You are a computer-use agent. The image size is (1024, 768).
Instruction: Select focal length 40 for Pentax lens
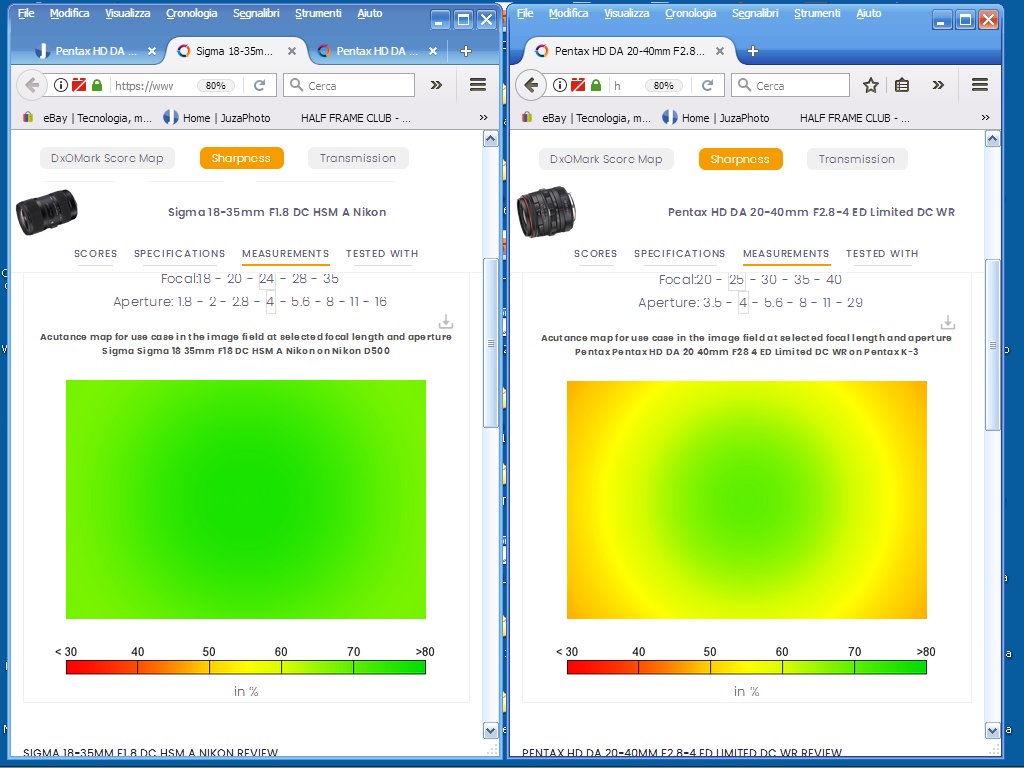coord(833,280)
